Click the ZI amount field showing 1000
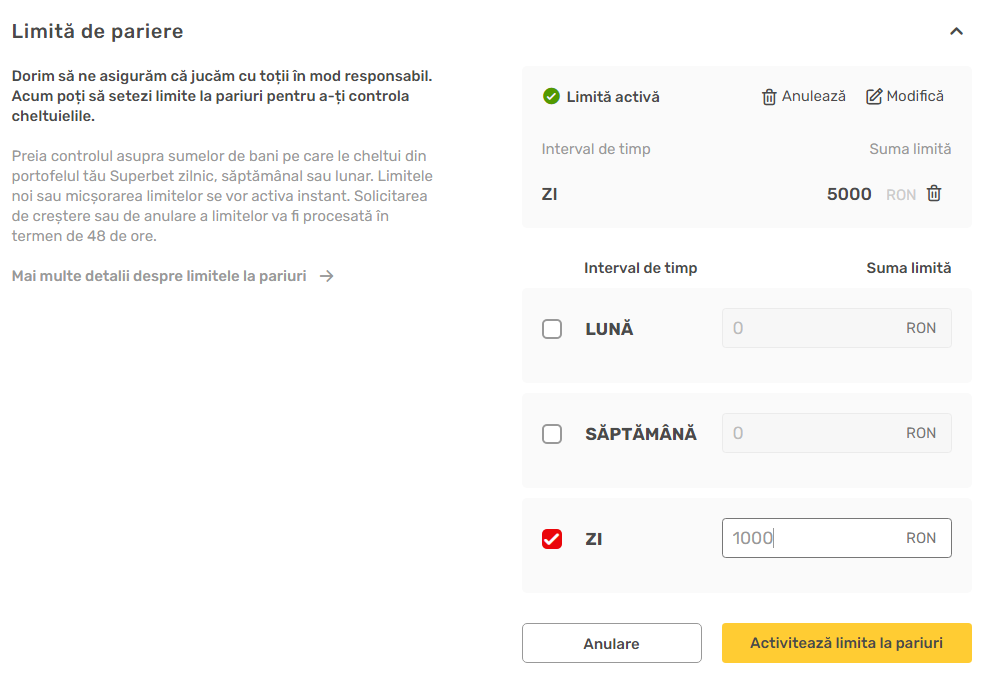Viewport: 986px width, 678px height. point(836,538)
